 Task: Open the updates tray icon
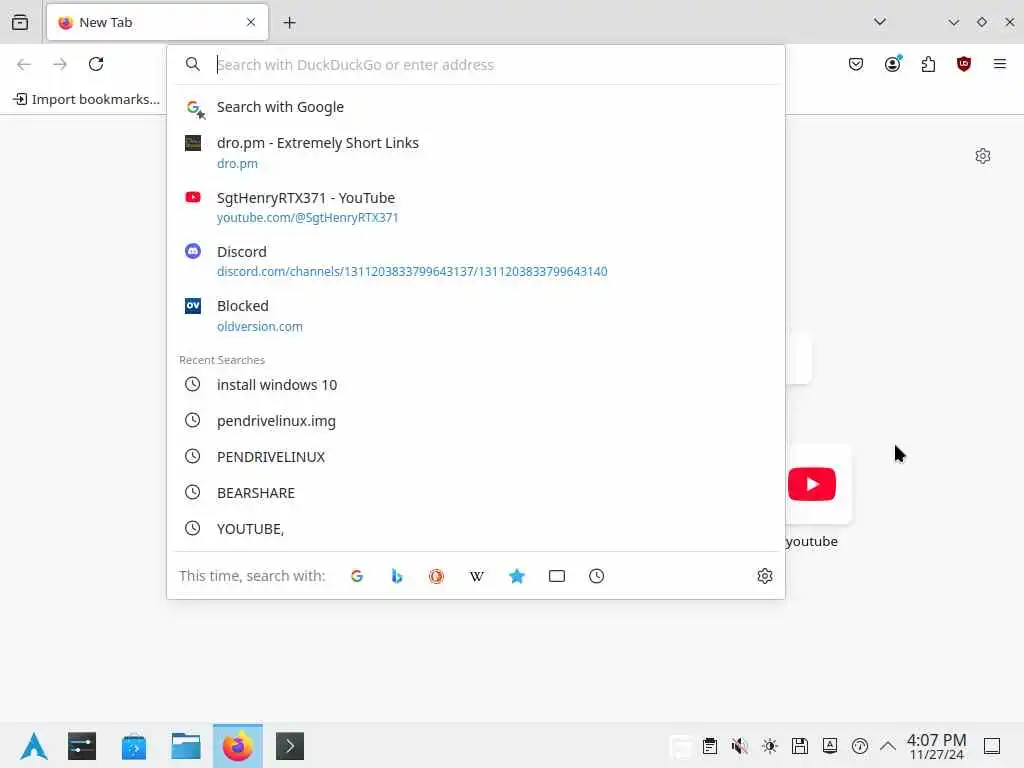coord(859,746)
